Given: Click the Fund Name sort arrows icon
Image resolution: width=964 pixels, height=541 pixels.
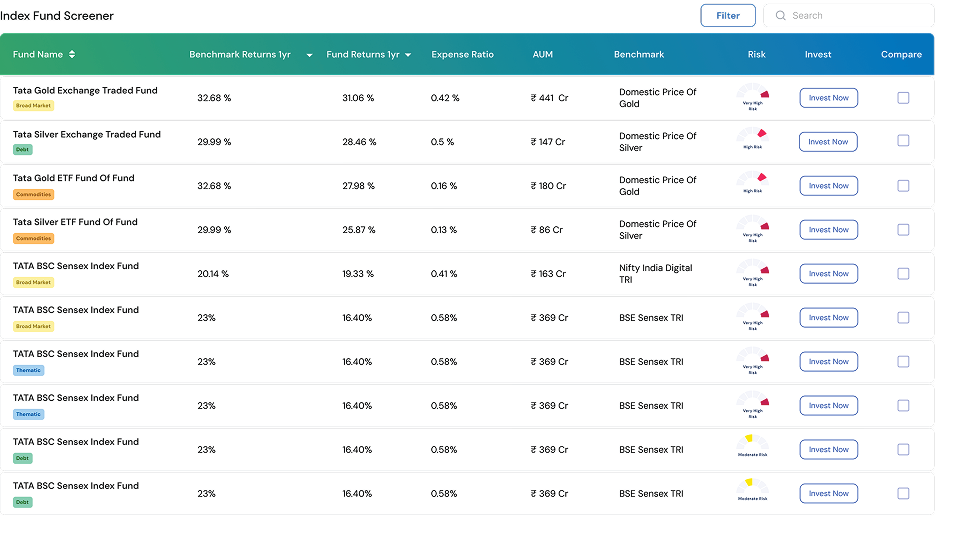Looking at the screenshot, I should (x=72, y=54).
